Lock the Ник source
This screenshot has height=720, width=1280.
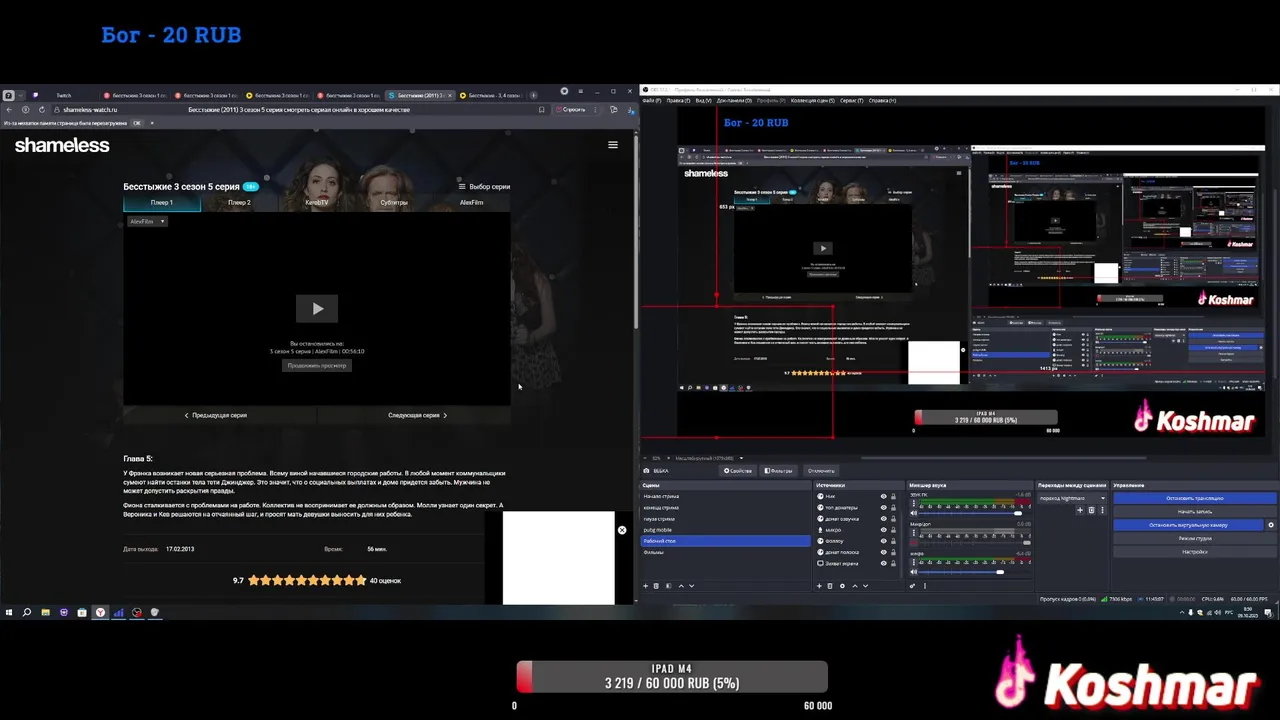pos(893,496)
